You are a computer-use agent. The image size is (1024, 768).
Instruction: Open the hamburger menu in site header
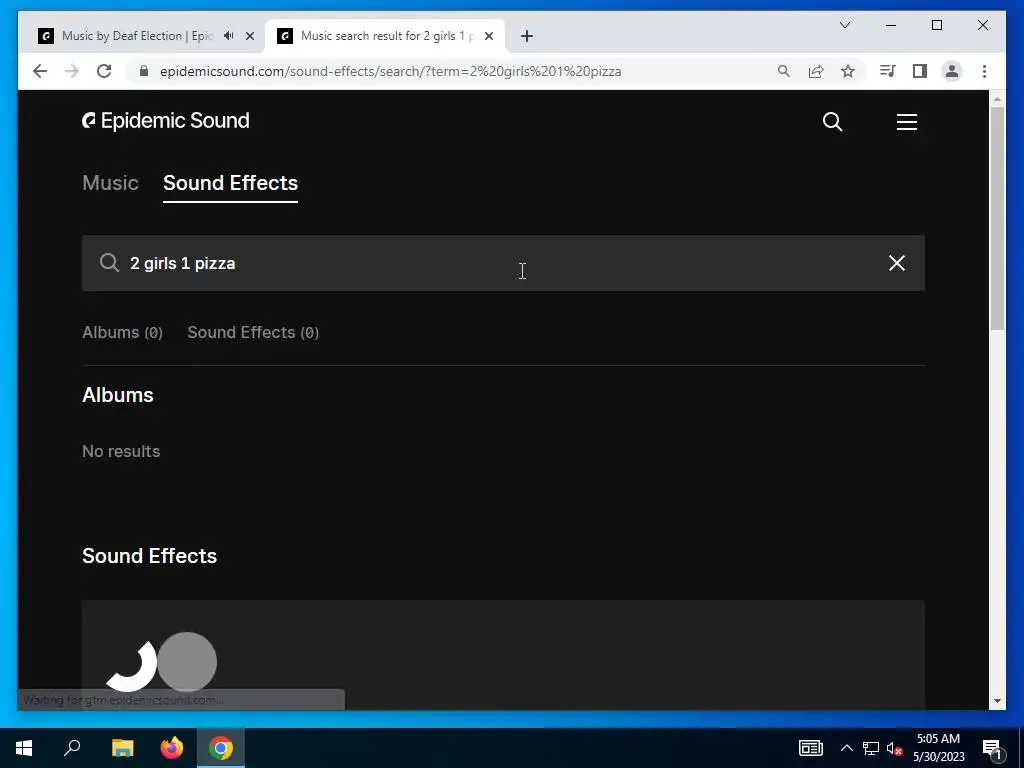tap(906, 121)
